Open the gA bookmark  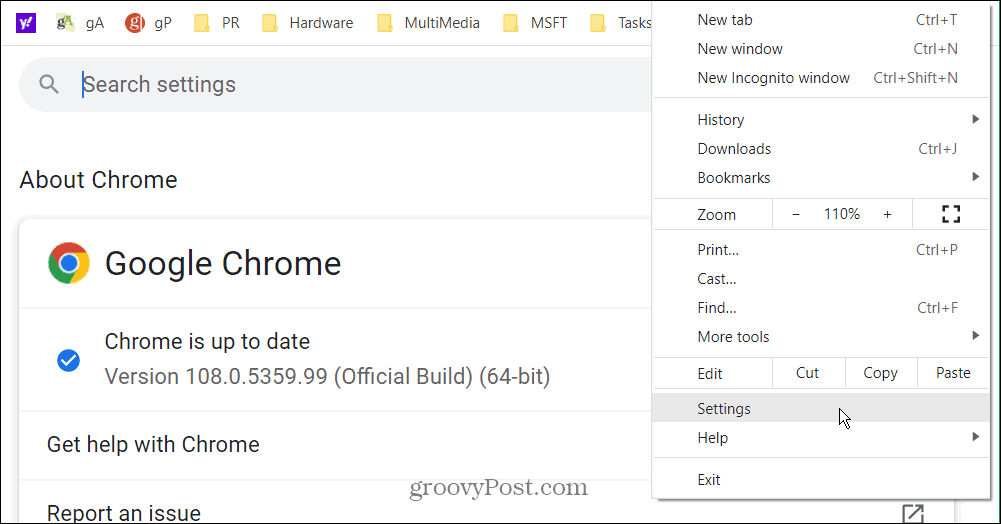pyautogui.click(x=80, y=23)
